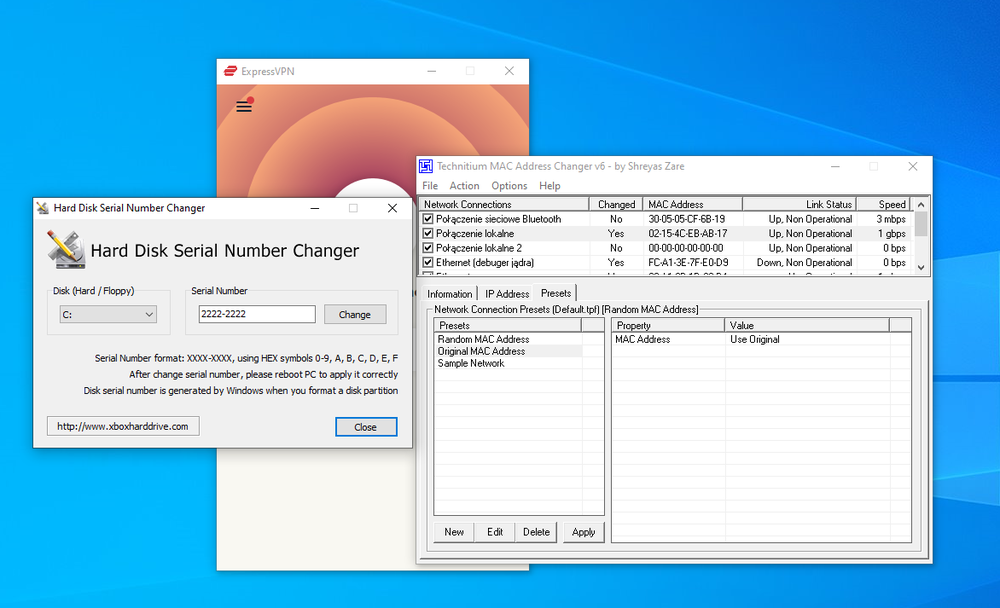Viewport: 1000px width, 608px height.
Task: Open the ExpressVPN hamburger menu
Action: click(244, 107)
